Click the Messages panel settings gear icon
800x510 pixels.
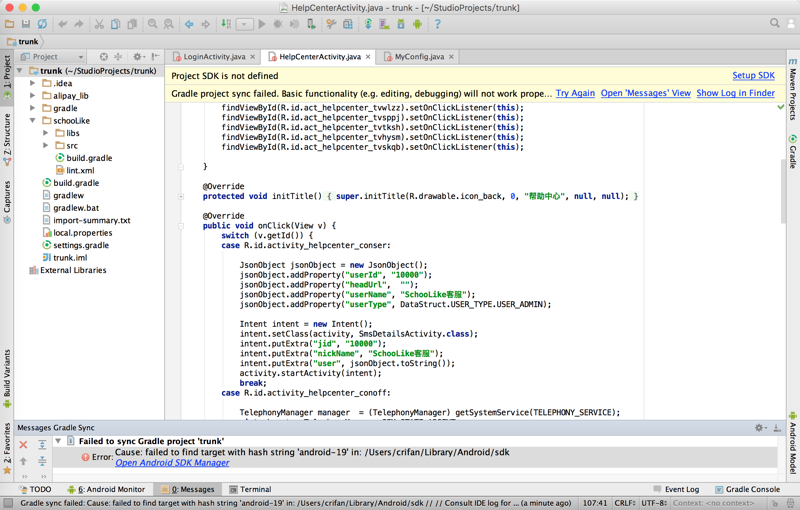[x=759, y=428]
